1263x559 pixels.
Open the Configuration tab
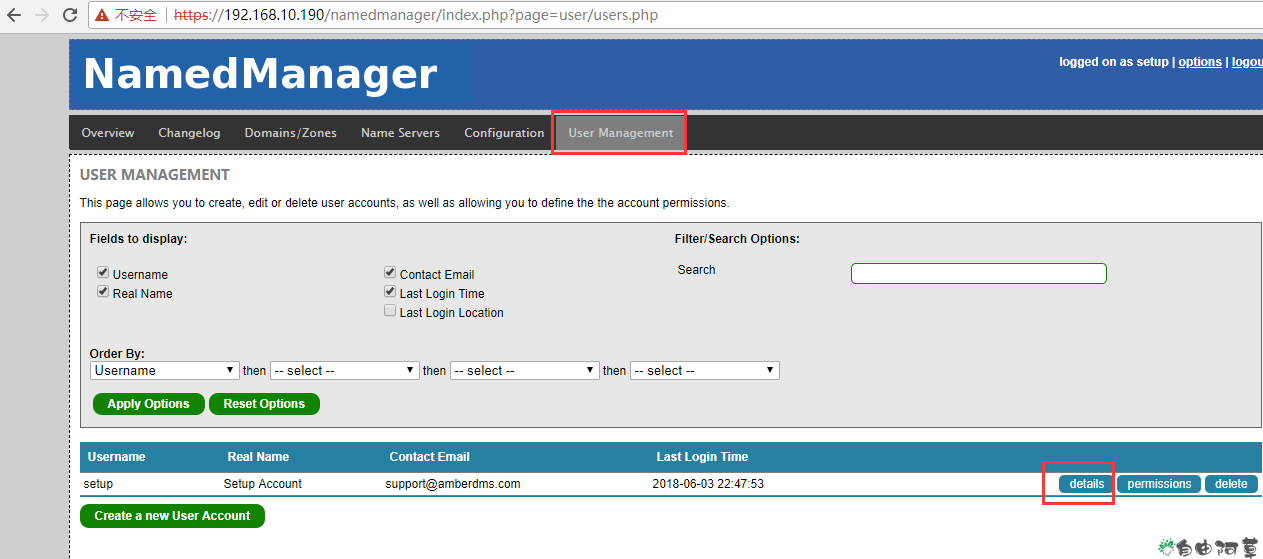[x=504, y=133]
